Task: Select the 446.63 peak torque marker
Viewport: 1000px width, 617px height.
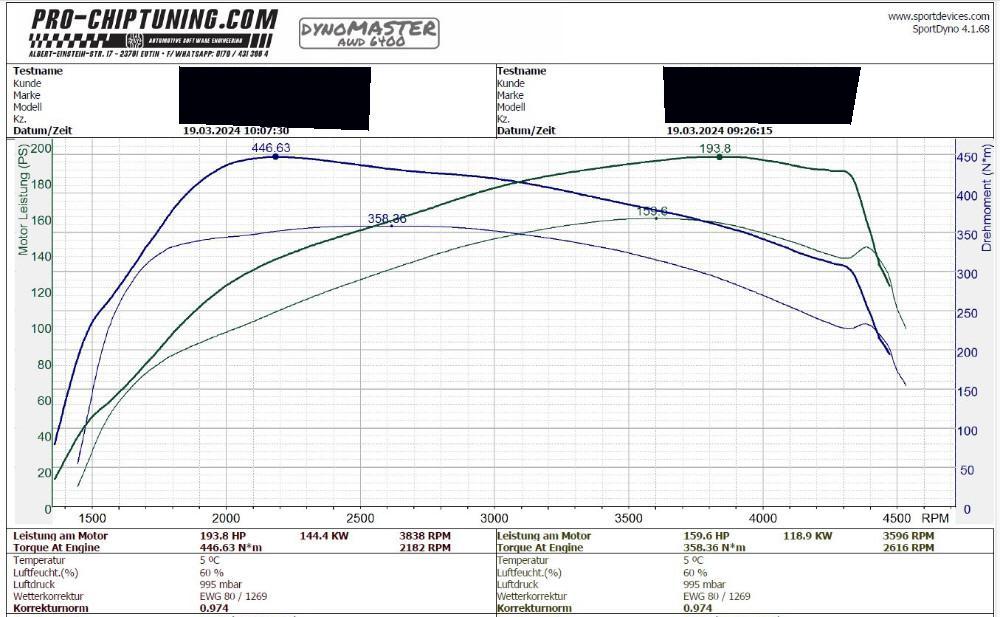Action: 275,156
